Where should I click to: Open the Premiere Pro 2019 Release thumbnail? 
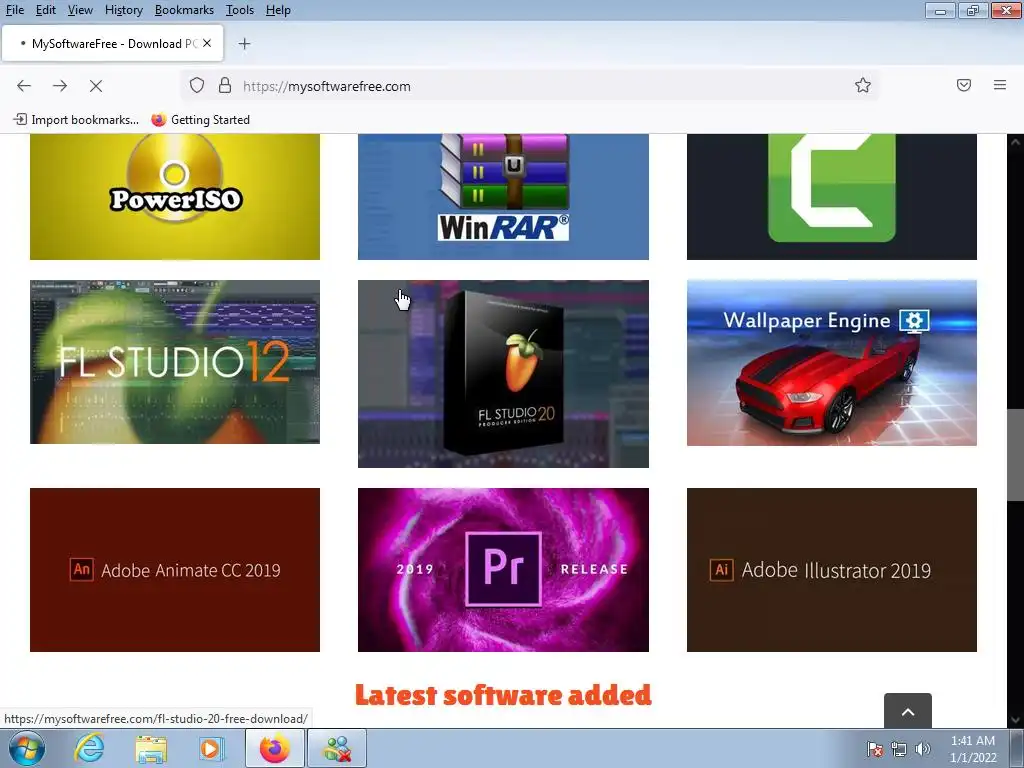pos(504,569)
